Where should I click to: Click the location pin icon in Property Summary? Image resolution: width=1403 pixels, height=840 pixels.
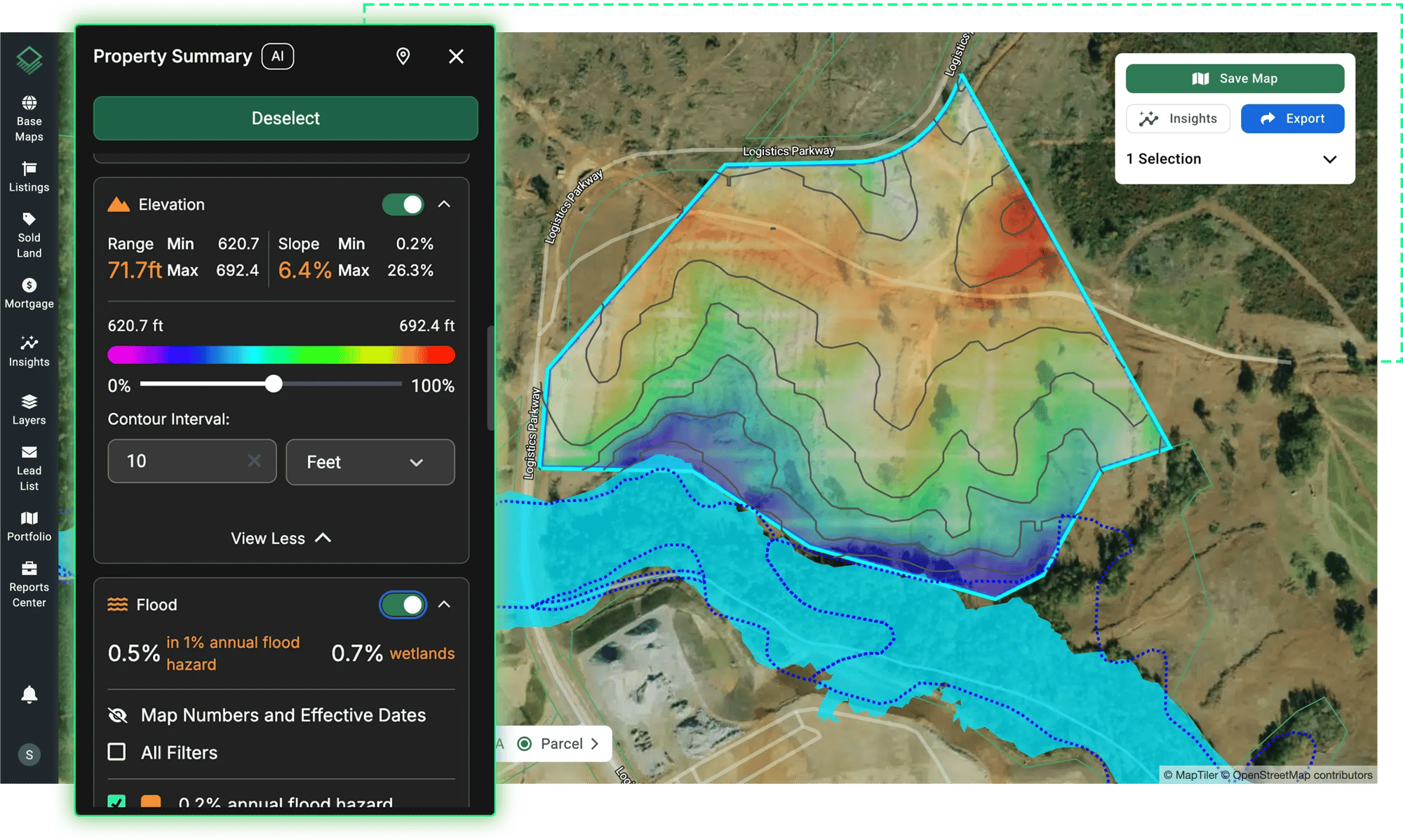coord(403,56)
